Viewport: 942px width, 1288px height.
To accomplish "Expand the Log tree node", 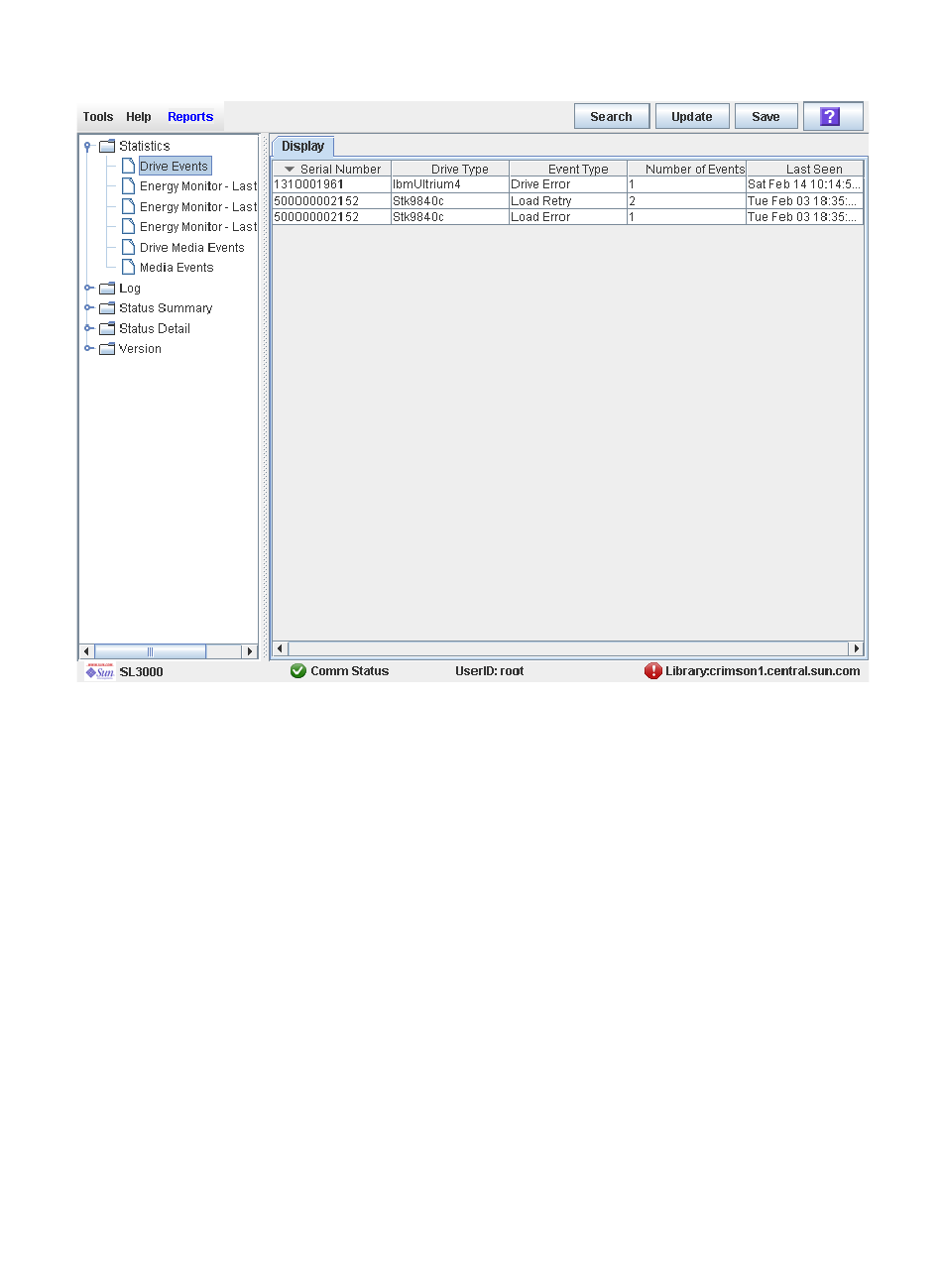I will [x=88, y=289].
